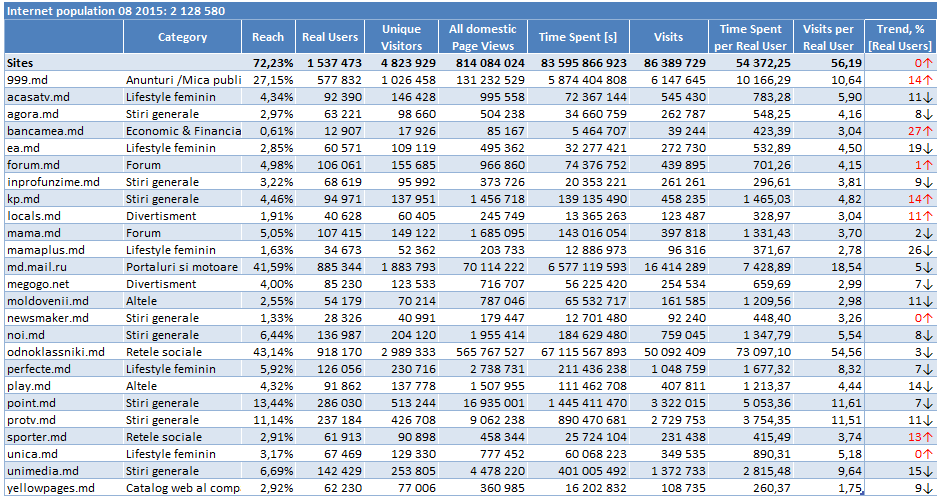Select the kp.md site cell
Viewport: 939px width, 501px height.
coord(63,199)
